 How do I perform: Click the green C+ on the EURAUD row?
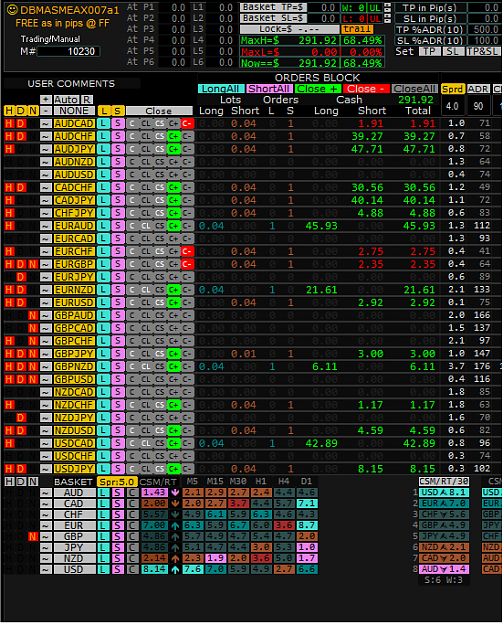point(173,226)
